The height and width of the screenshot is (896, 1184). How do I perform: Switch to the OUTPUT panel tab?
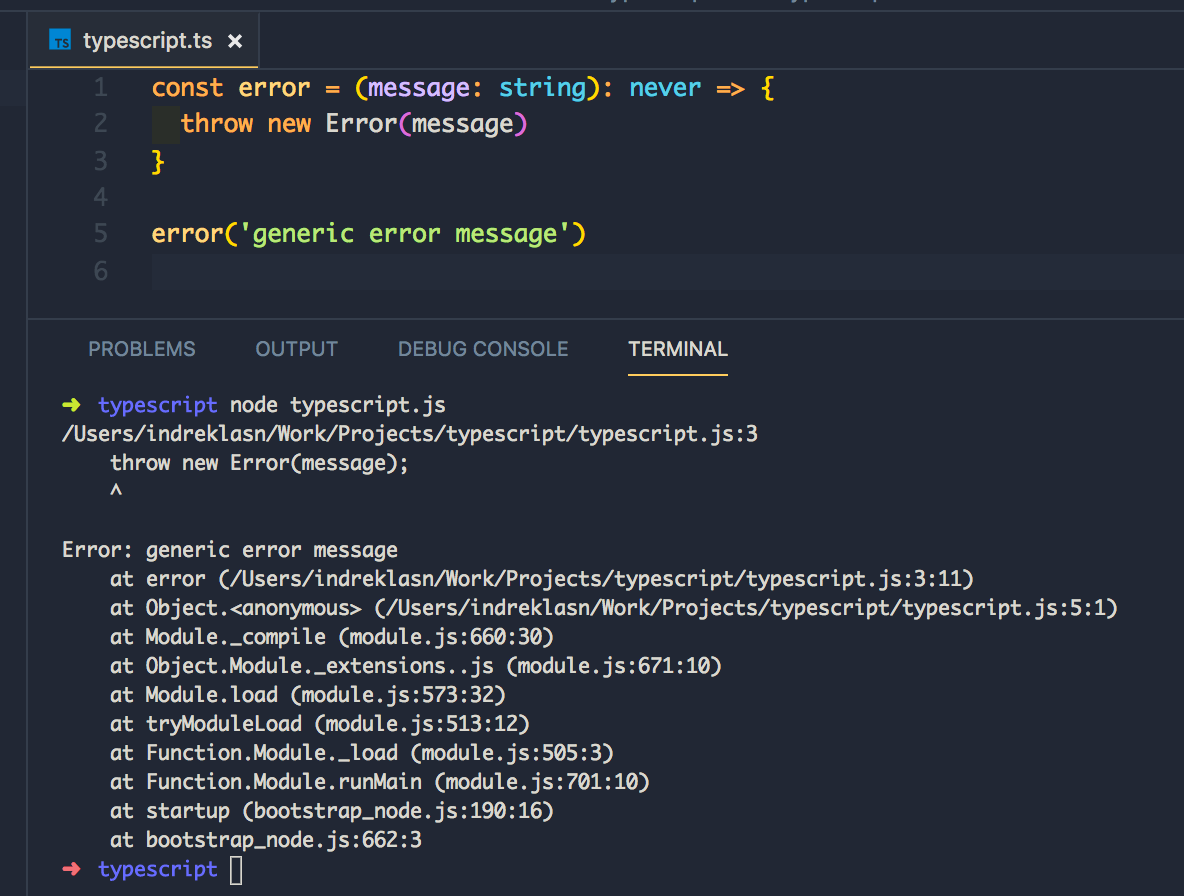(x=296, y=349)
